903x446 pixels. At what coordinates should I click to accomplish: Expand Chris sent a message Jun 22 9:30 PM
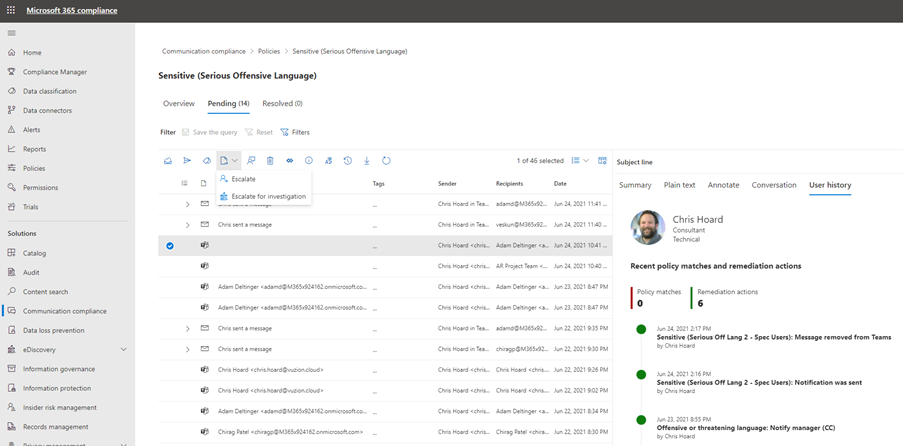187,349
